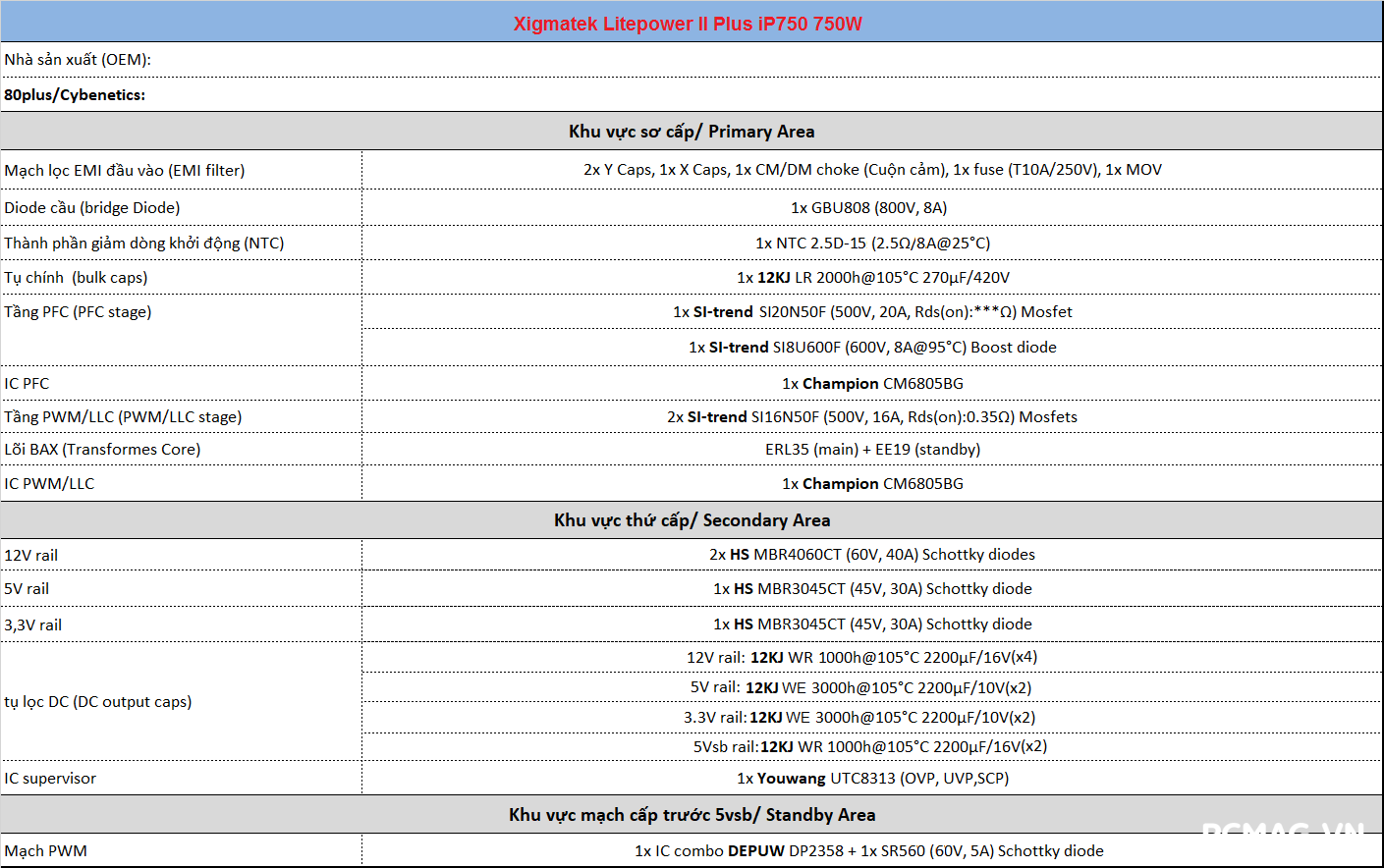Screen dimensions: 1384x868
Task: Click the Xigmatek Litepower II Plus iP750 title
Action: click(688, 24)
